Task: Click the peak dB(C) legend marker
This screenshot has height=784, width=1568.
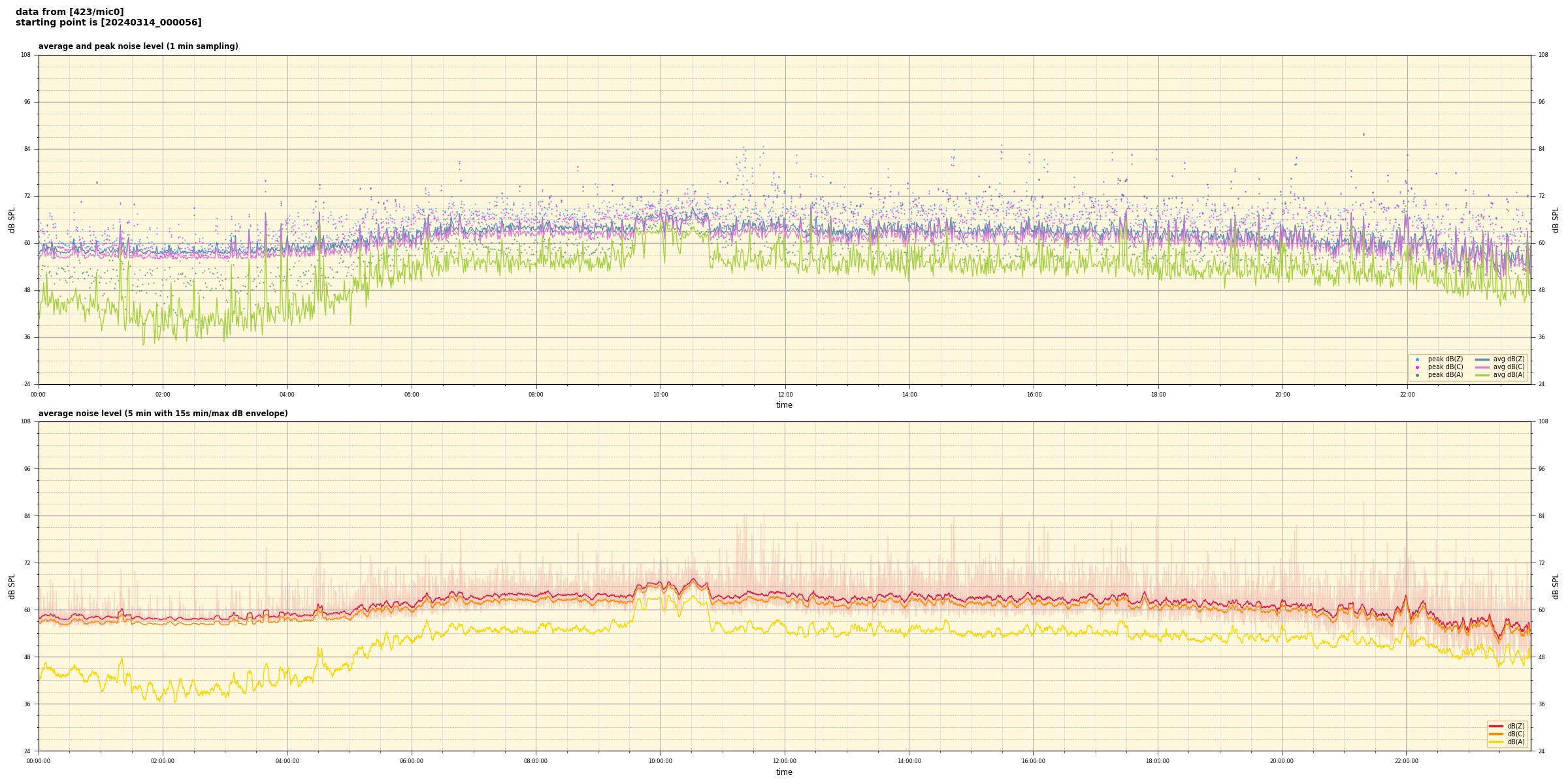Action: point(1417,367)
